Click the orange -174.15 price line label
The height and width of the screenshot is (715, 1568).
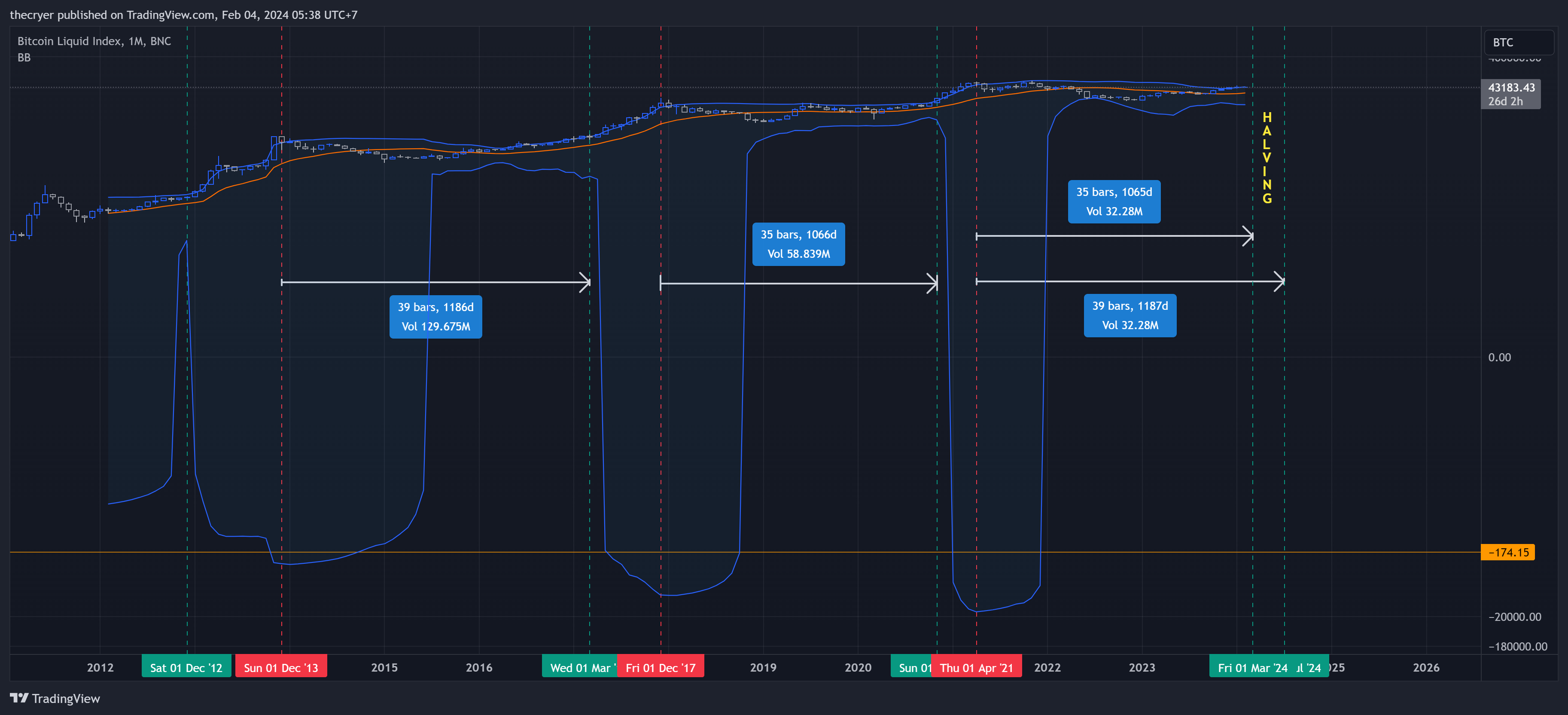pos(1508,553)
